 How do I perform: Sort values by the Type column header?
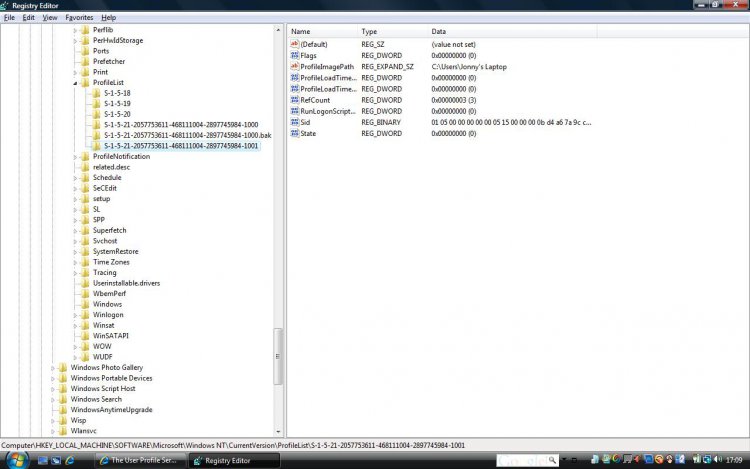pyautogui.click(x=393, y=32)
